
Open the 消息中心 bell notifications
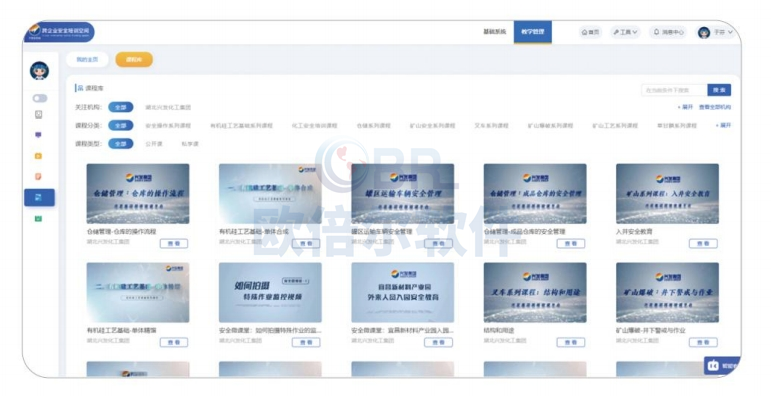pos(668,32)
